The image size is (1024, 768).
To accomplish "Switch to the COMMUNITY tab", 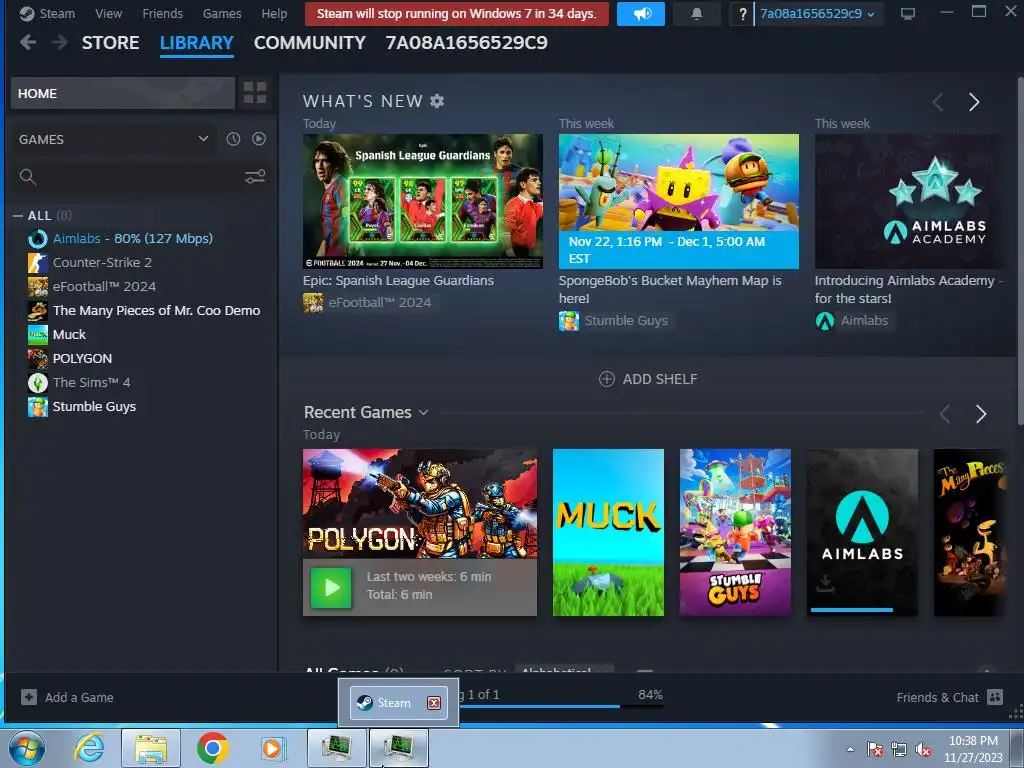I will pos(310,42).
